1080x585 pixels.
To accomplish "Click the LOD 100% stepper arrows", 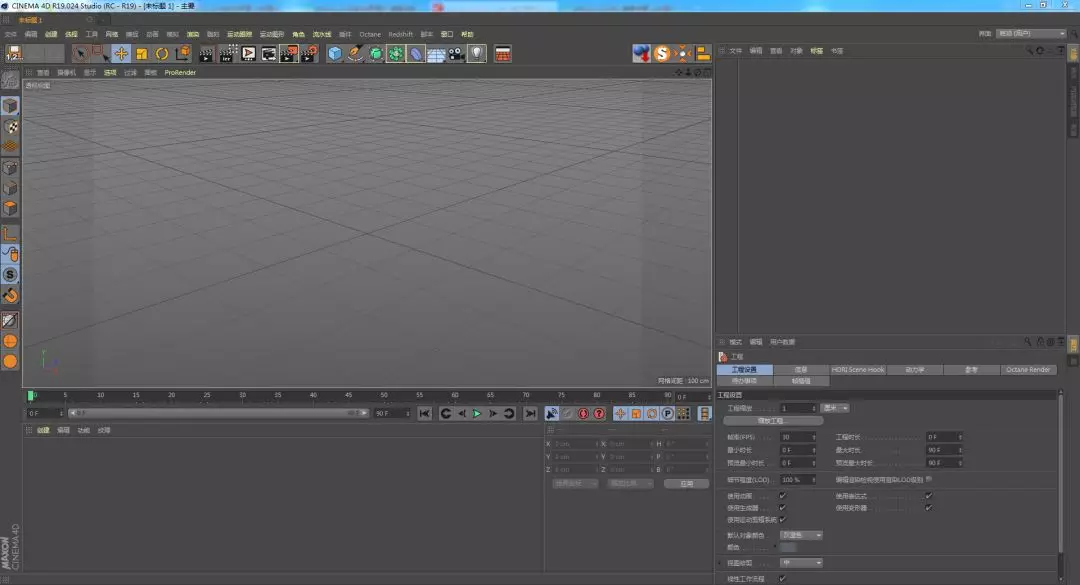I will click(813, 480).
